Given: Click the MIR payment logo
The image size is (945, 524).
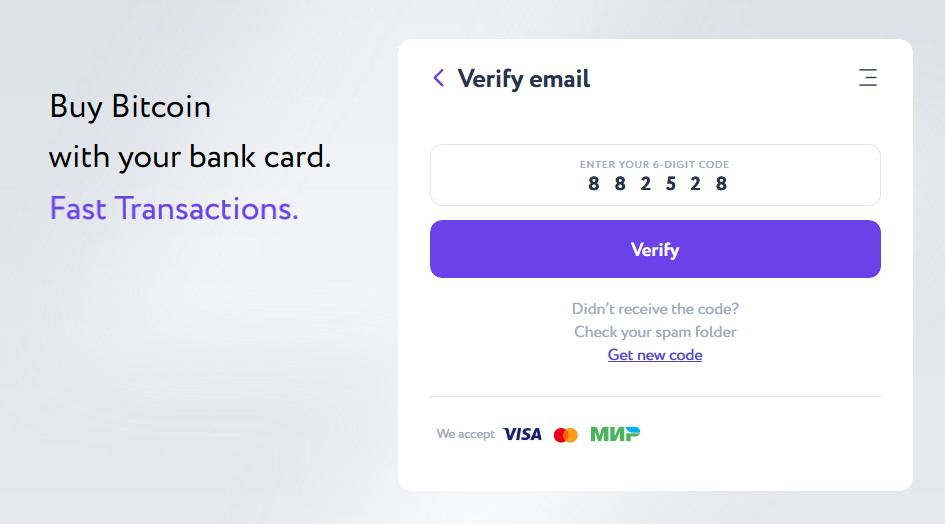Looking at the screenshot, I should (x=615, y=434).
